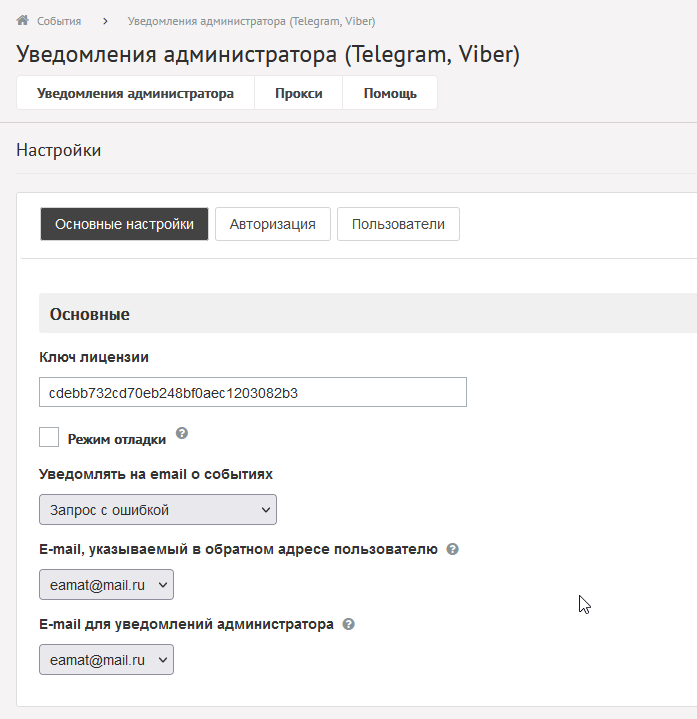Screen dimensions: 697x719
Task: Click the home icon in the breadcrumb
Action: click(x=22, y=20)
